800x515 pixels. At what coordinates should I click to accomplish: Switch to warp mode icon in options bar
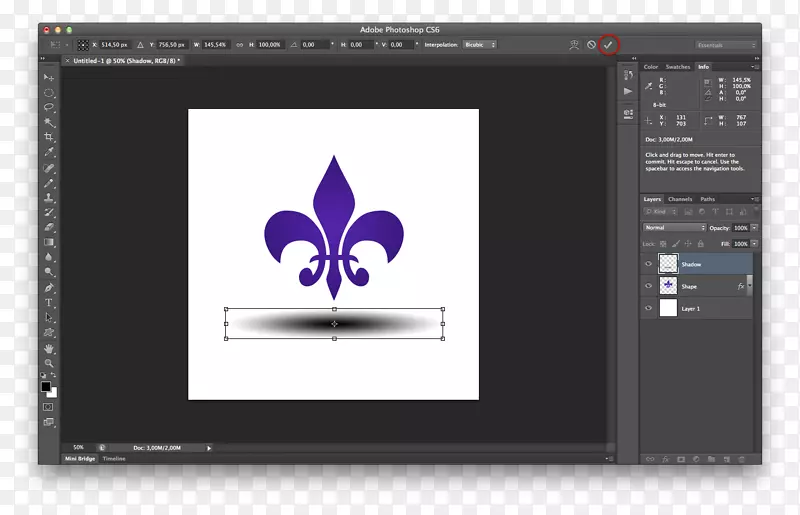pyautogui.click(x=573, y=45)
